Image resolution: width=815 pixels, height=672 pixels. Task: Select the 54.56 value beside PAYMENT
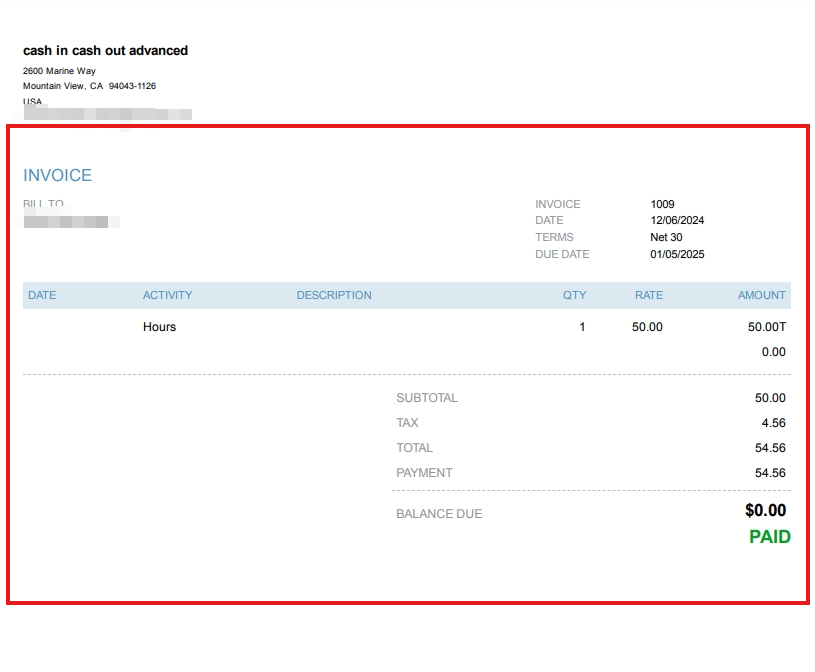(x=770, y=472)
